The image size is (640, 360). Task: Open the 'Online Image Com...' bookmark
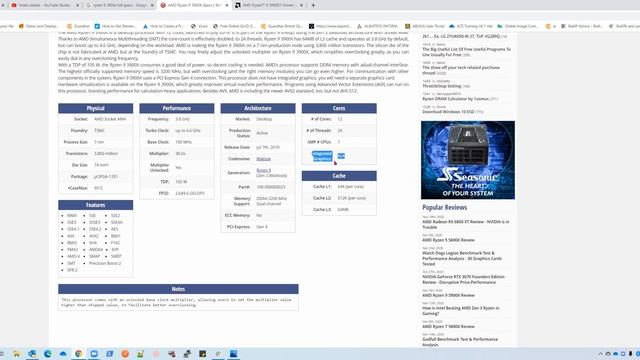(518, 26)
